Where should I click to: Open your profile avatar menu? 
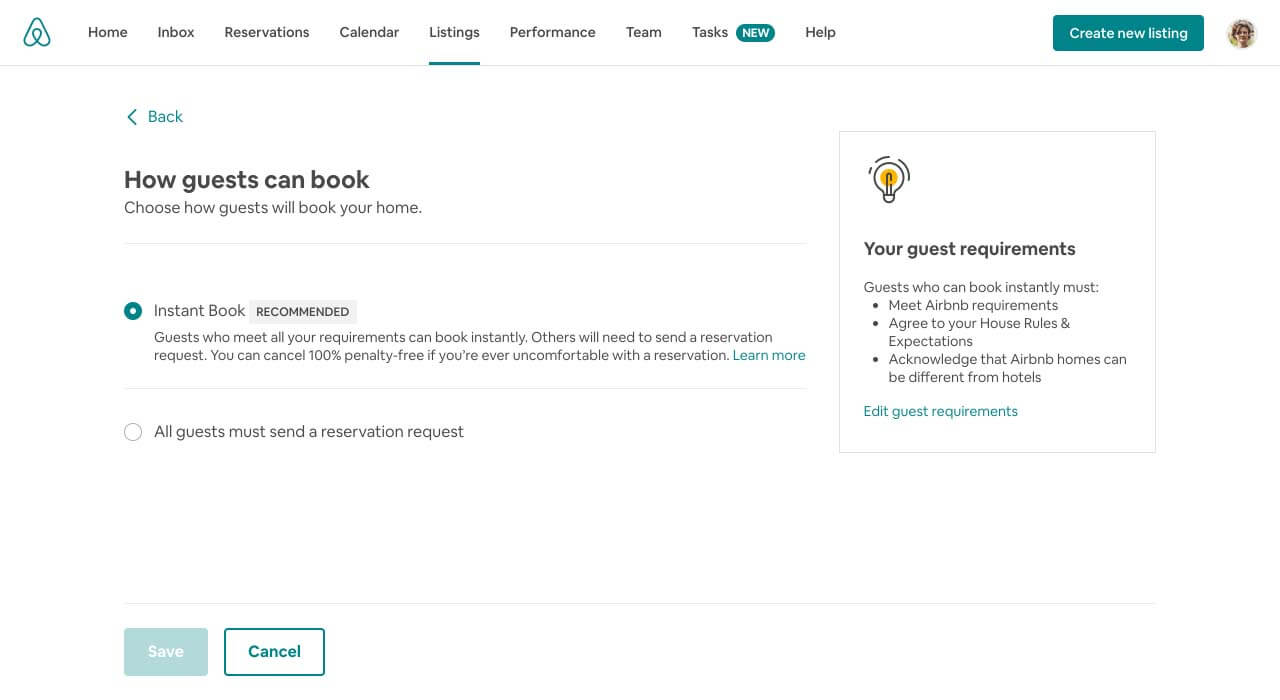pos(1241,33)
